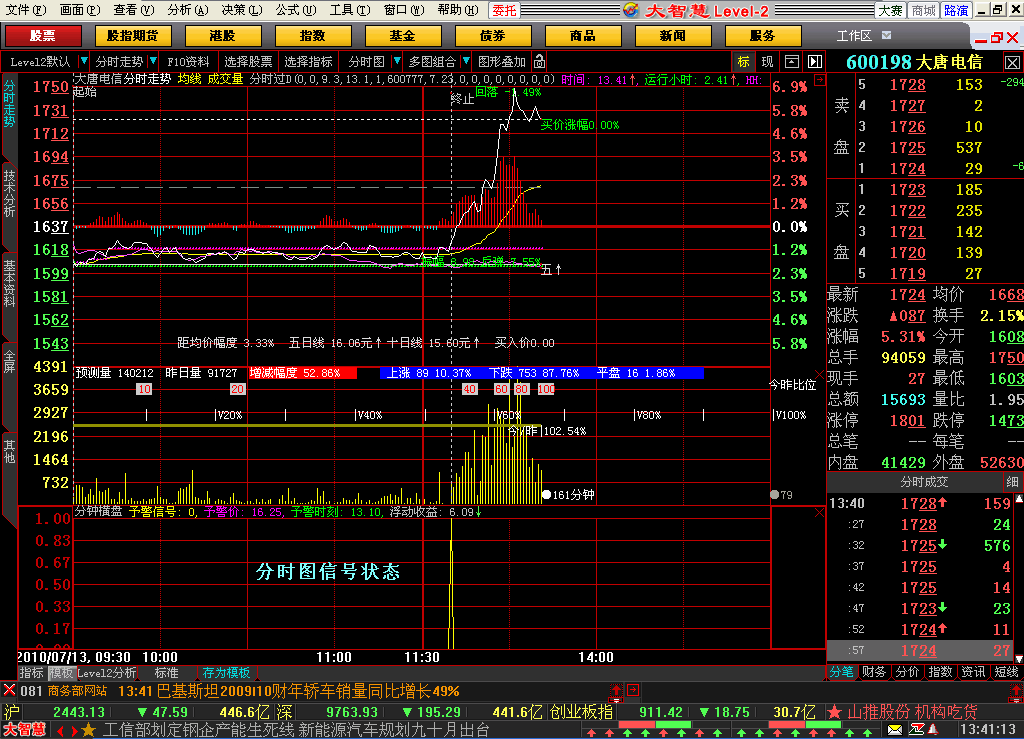Viewport: 1024px width, 739px height.
Task: Click the 选择股票 toolbar item
Action: (x=248, y=61)
